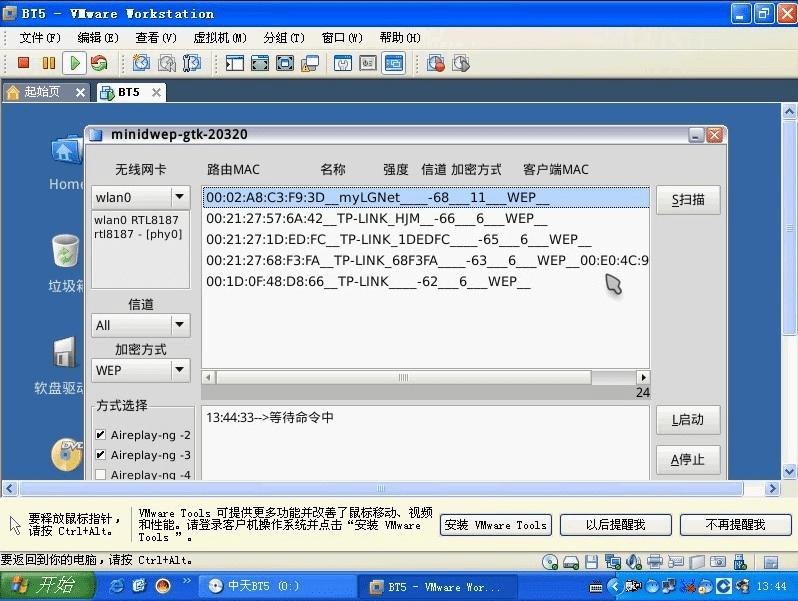The height and width of the screenshot is (601, 798).
Task: Click the A停止 stop button
Action: coord(688,460)
